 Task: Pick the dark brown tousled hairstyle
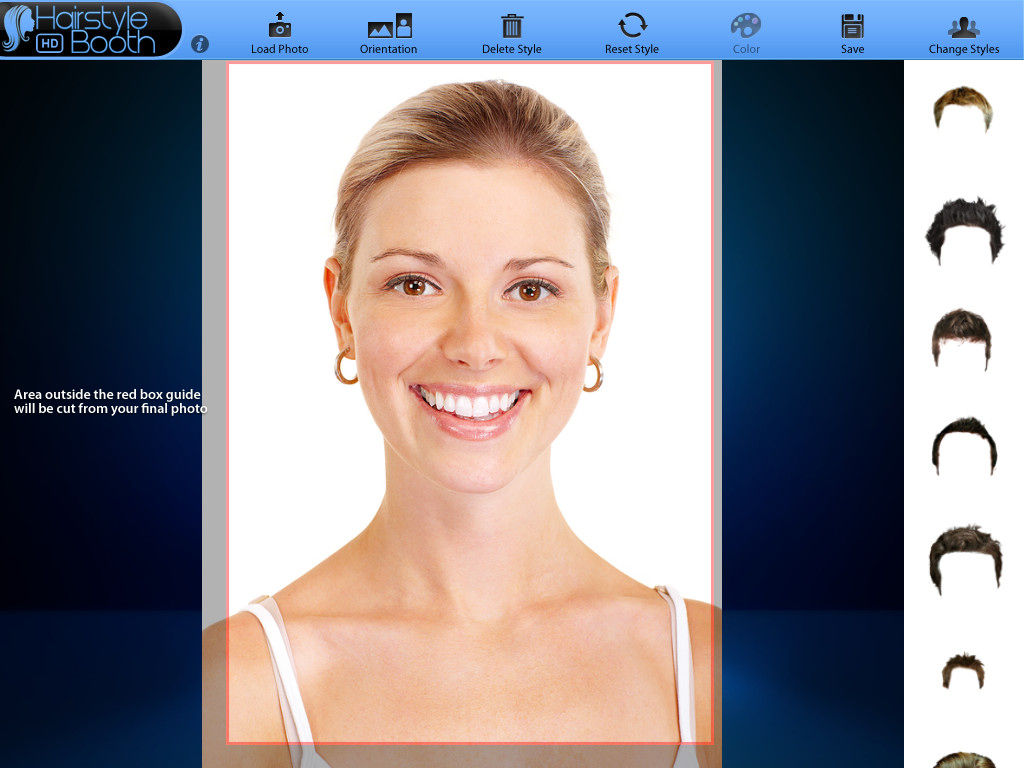[965, 559]
